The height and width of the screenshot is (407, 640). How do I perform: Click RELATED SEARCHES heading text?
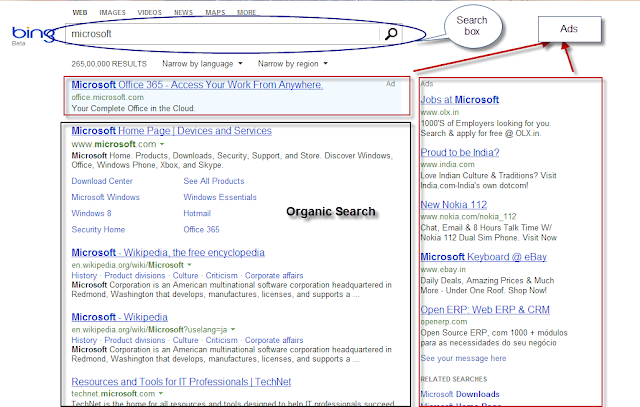click(454, 379)
